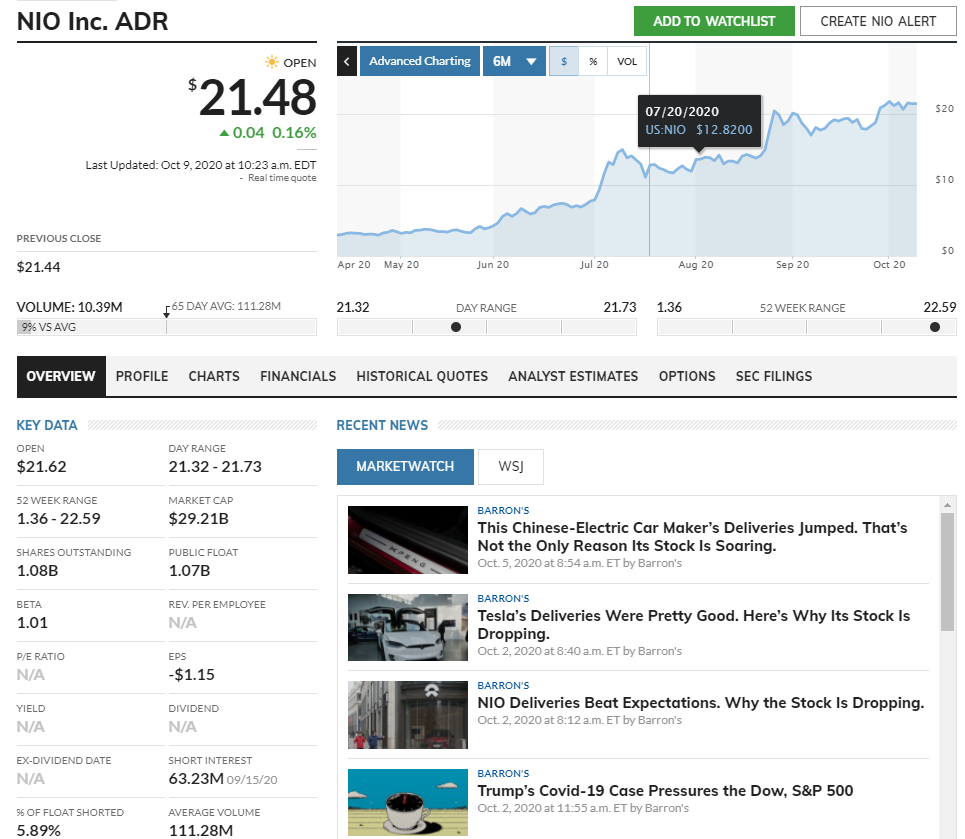The height and width of the screenshot is (839, 965).
Task: Click the first article's BARRON'S source label
Action: (503, 510)
